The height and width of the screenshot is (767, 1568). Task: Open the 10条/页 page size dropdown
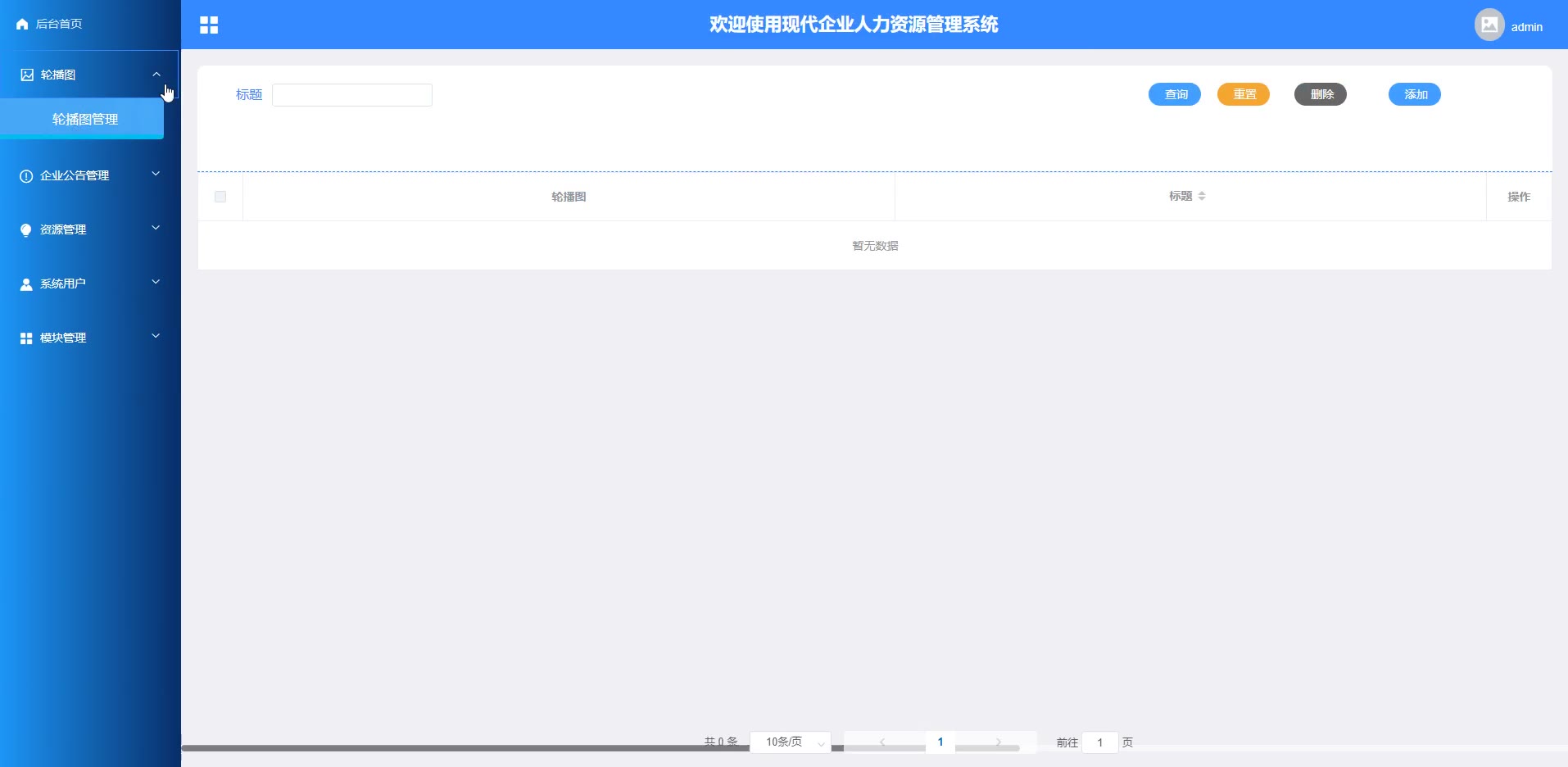click(791, 742)
